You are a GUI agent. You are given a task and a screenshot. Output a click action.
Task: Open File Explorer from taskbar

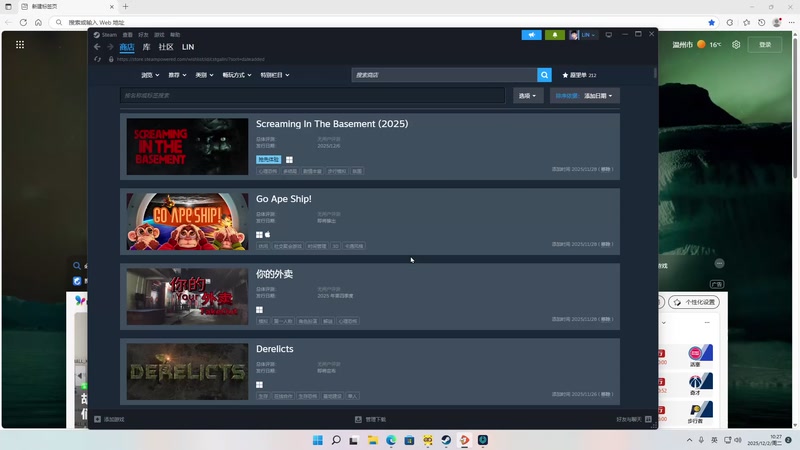tap(372, 440)
